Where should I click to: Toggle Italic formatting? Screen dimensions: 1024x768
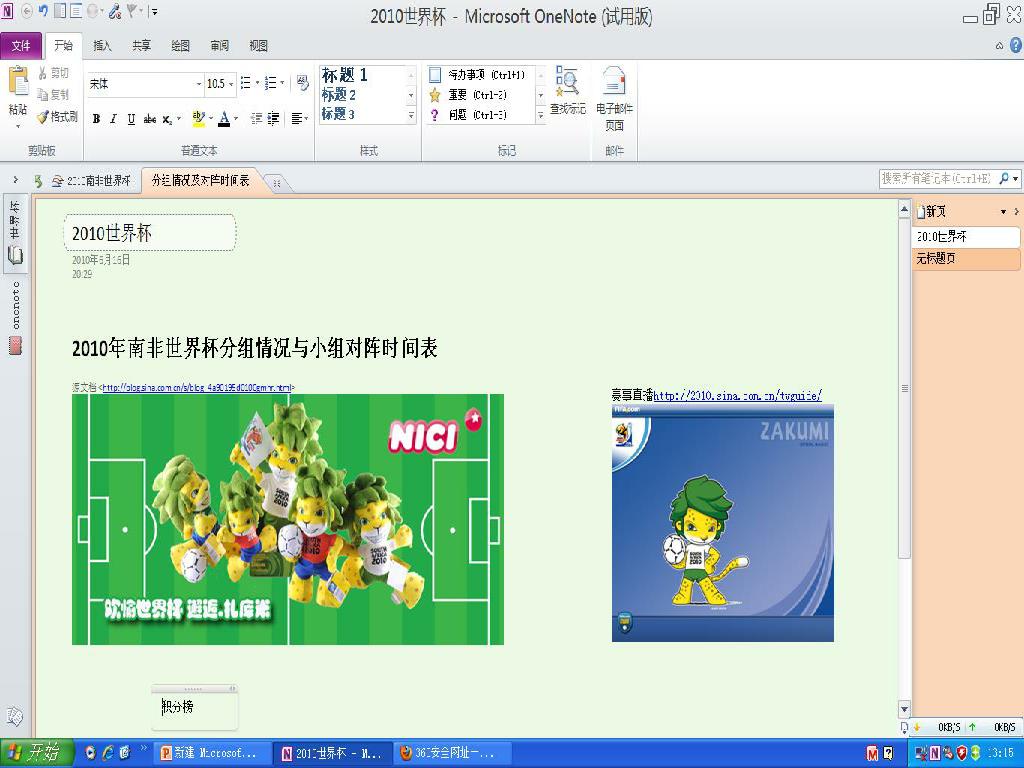pos(114,119)
